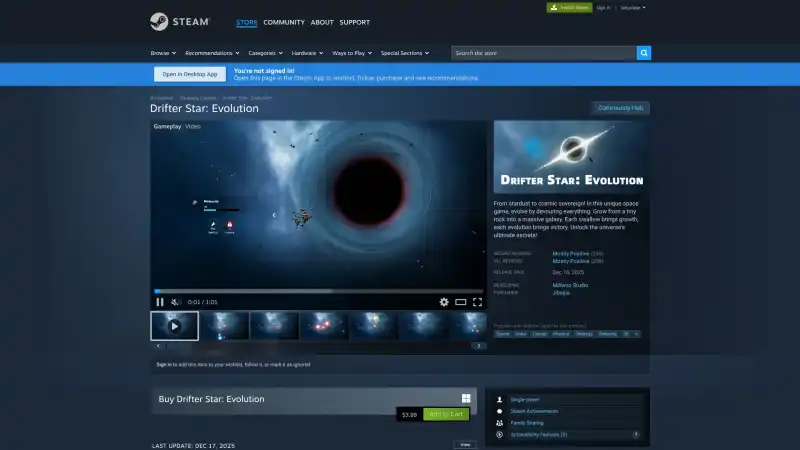Click the Strategy Games breadcrumb
Screen dimensions: 800x450
point(198,98)
